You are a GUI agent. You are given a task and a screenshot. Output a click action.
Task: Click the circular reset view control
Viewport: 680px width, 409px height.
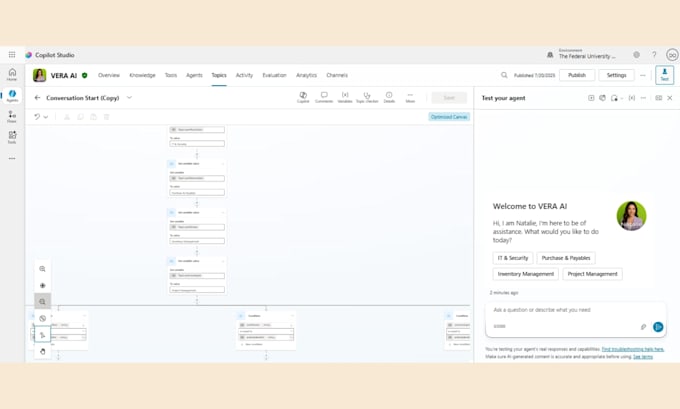coord(42,318)
